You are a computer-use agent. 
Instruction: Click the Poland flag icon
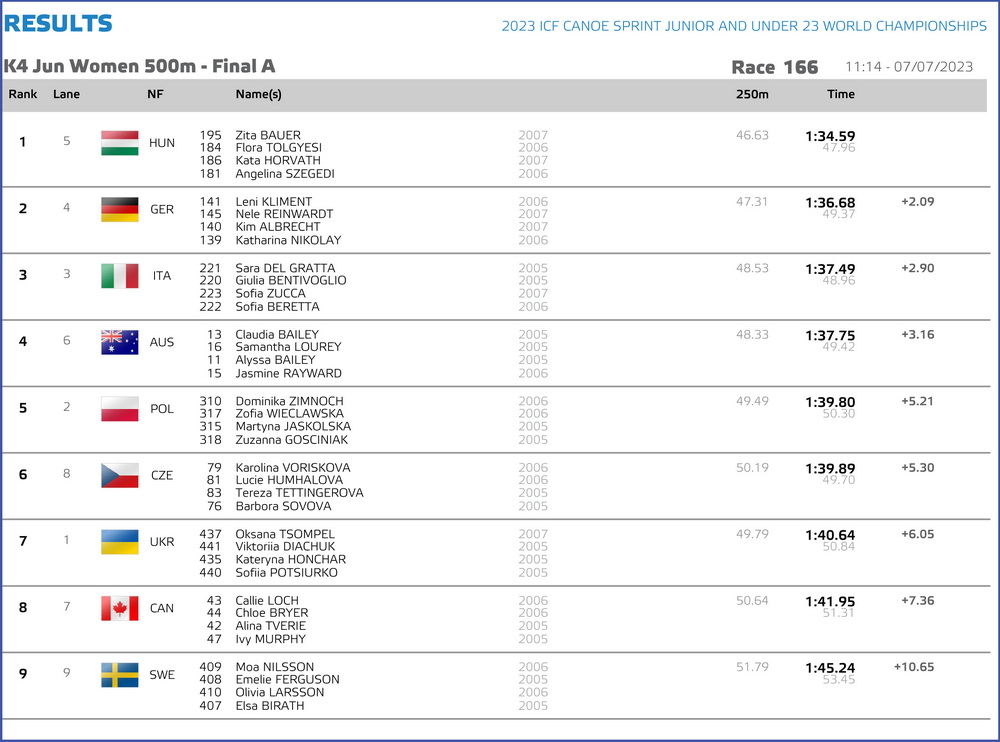pos(119,409)
